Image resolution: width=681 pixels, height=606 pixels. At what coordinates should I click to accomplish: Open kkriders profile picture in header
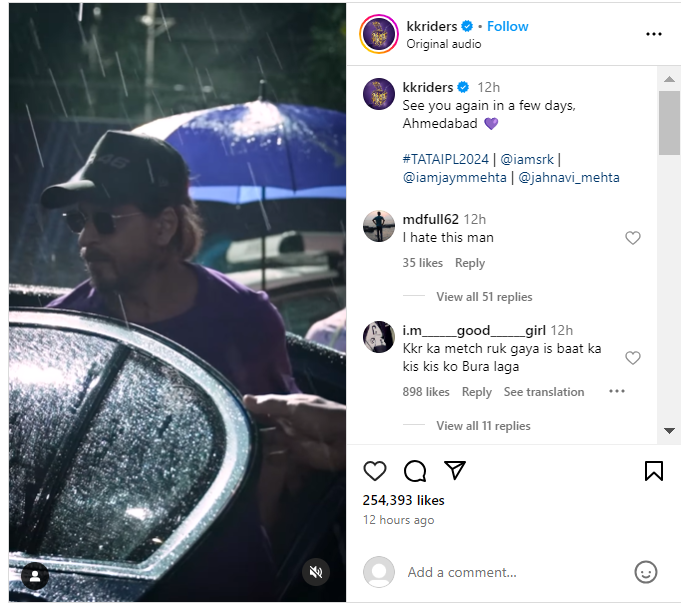378,34
